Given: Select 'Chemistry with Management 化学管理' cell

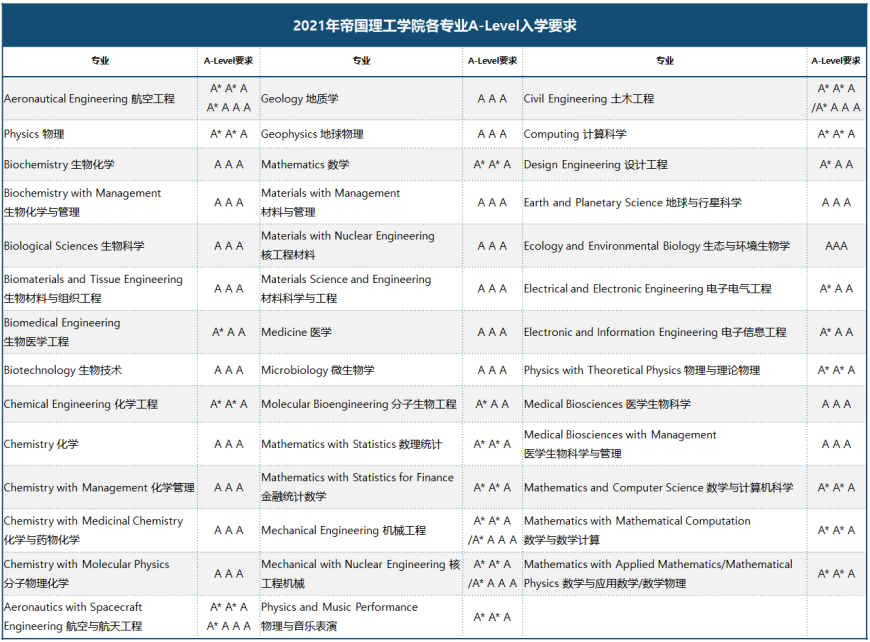Looking at the screenshot, I should tap(99, 488).
